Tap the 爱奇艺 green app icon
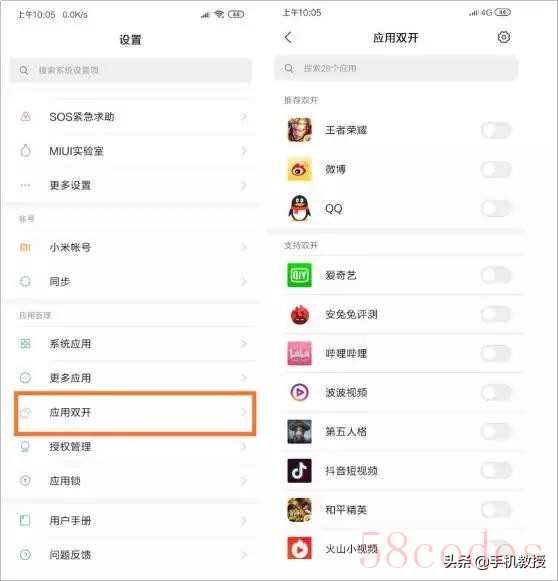The image size is (558, 581). pyautogui.click(x=299, y=275)
